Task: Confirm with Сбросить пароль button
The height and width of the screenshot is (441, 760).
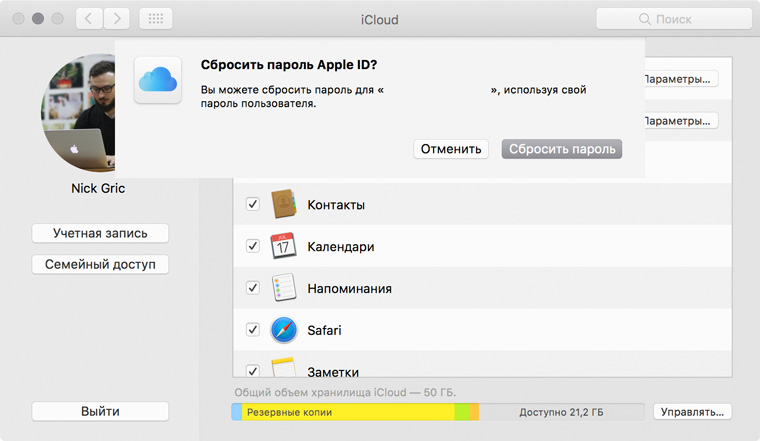Action: 562,149
